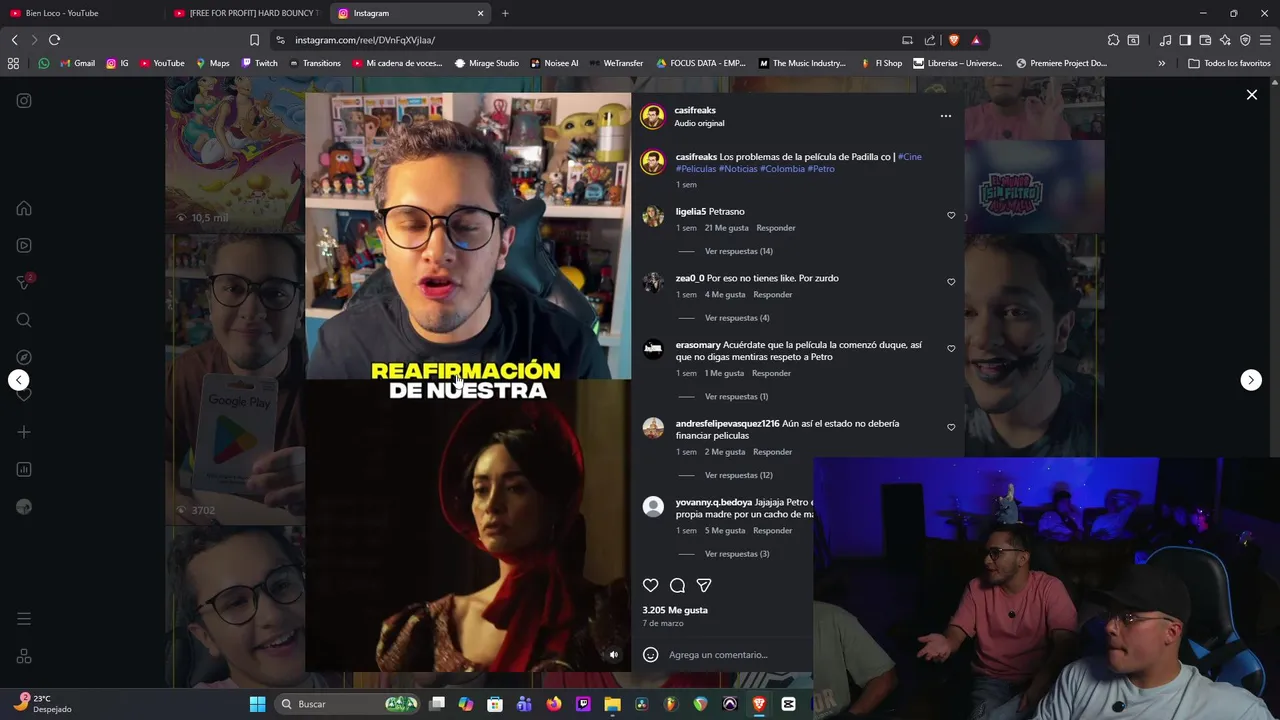The image size is (1280, 720).
Task: Open the WeTransfer bookmark
Action: click(615, 63)
